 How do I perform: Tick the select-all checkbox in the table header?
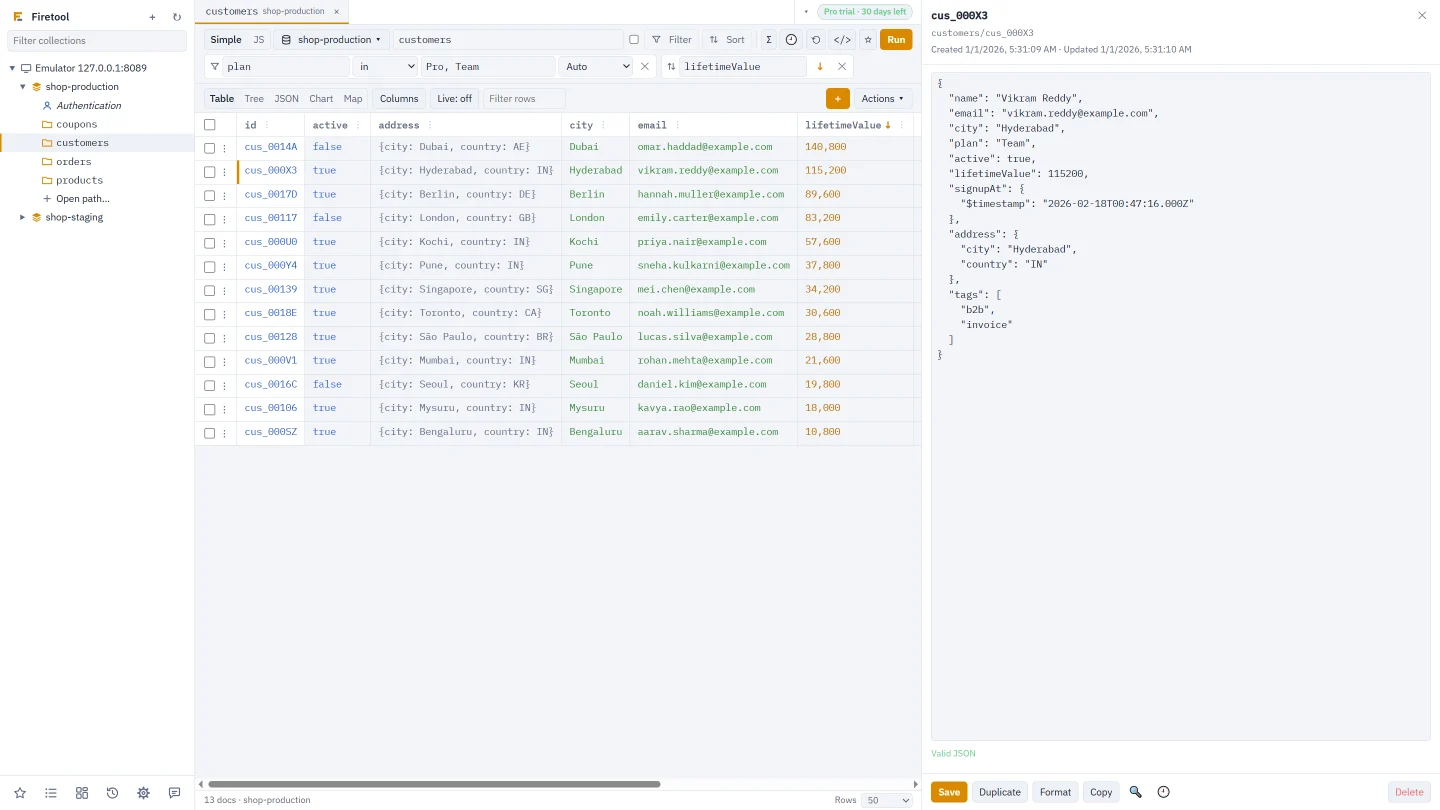tap(210, 125)
